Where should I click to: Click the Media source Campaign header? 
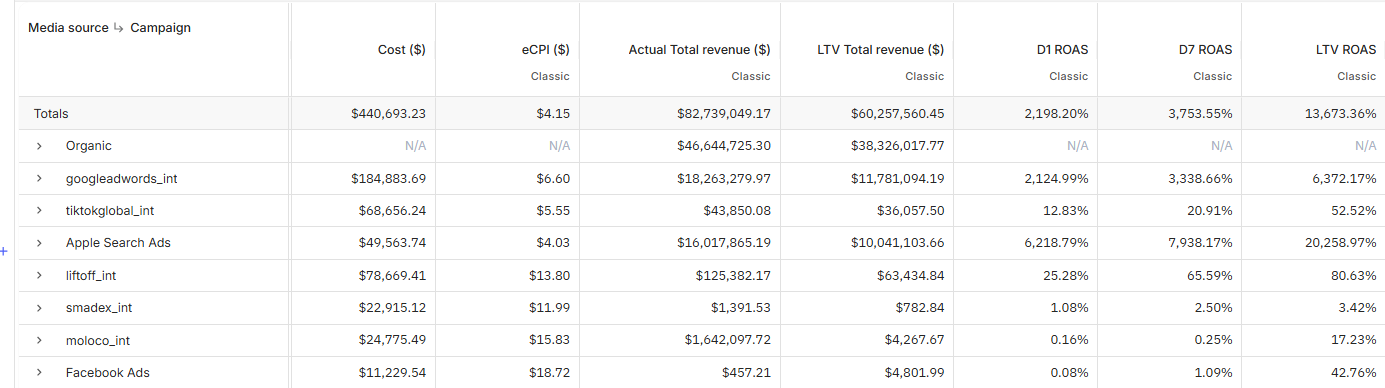click(109, 28)
